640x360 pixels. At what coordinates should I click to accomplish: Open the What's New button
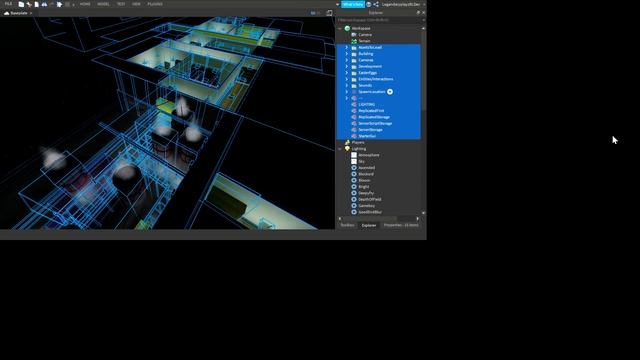point(353,4)
